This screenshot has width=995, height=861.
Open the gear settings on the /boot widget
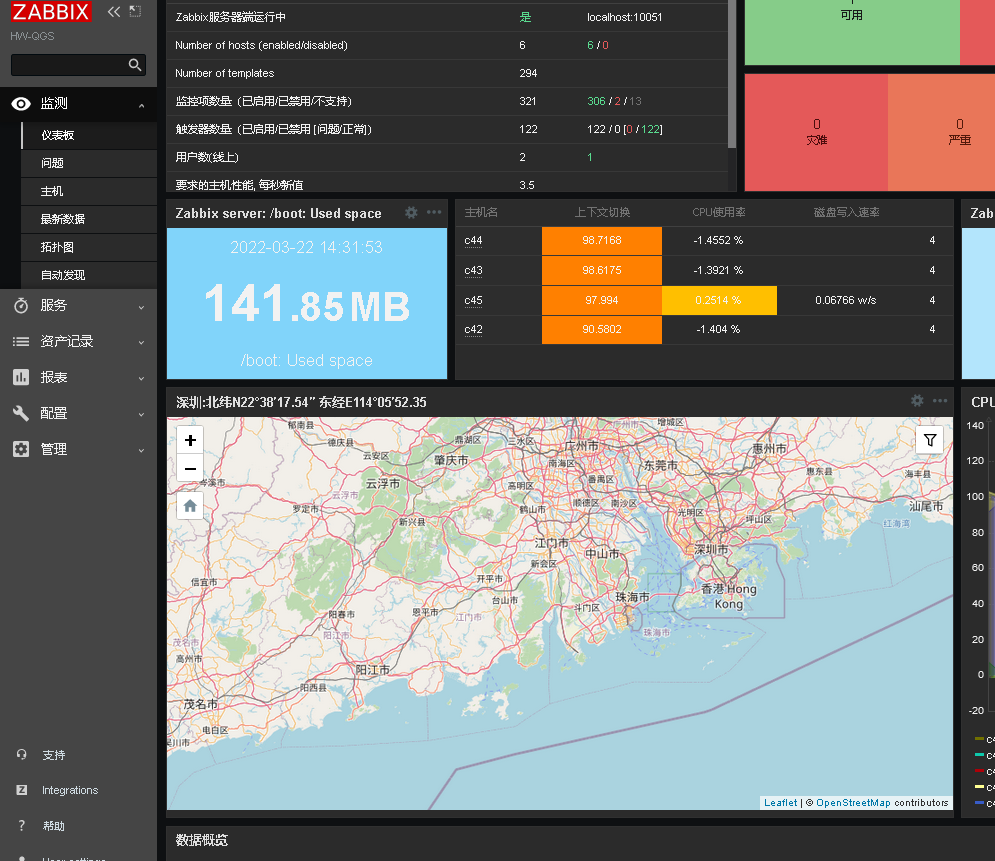(x=411, y=212)
